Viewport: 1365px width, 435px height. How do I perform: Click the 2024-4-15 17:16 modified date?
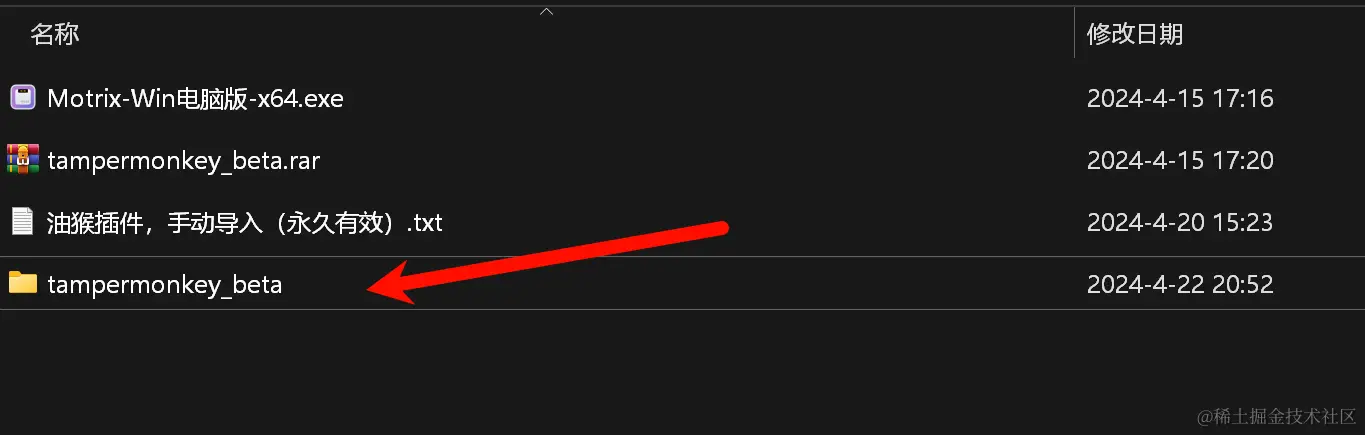tap(1180, 98)
